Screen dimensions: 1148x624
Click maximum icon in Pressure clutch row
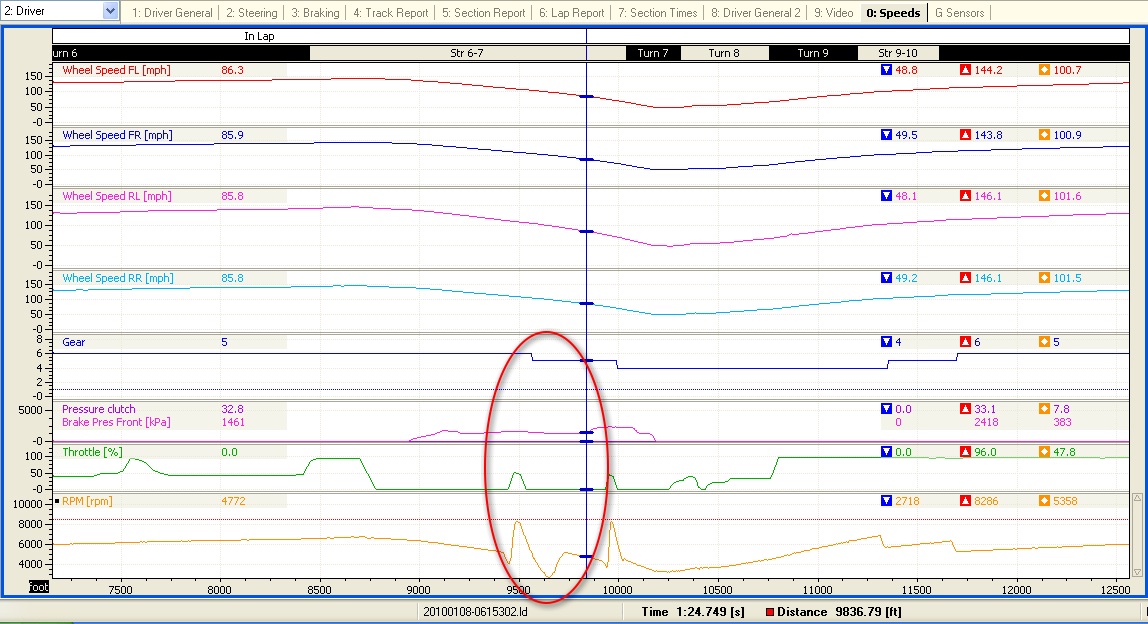(x=965, y=409)
